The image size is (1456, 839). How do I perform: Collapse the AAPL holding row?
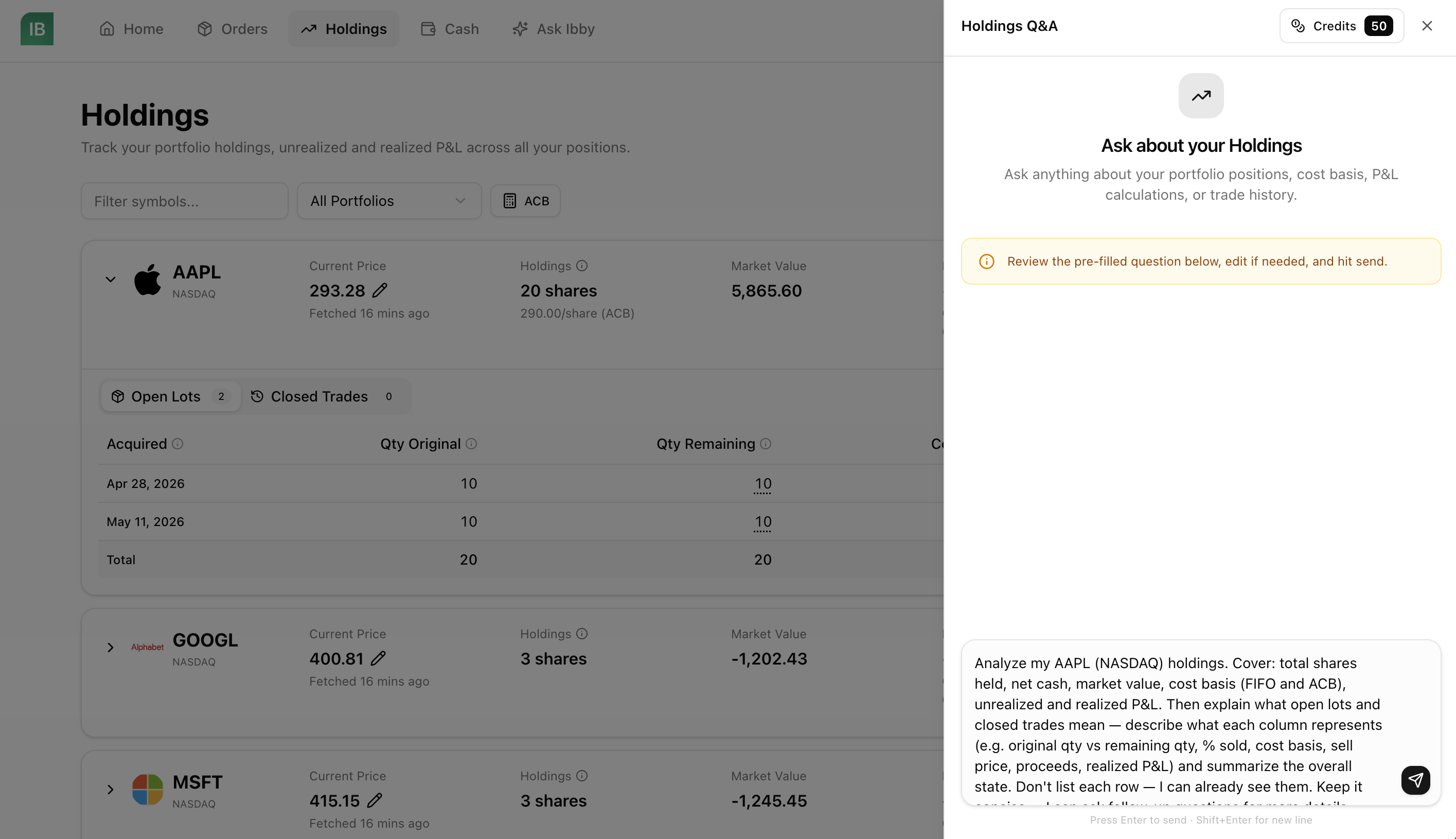111,280
